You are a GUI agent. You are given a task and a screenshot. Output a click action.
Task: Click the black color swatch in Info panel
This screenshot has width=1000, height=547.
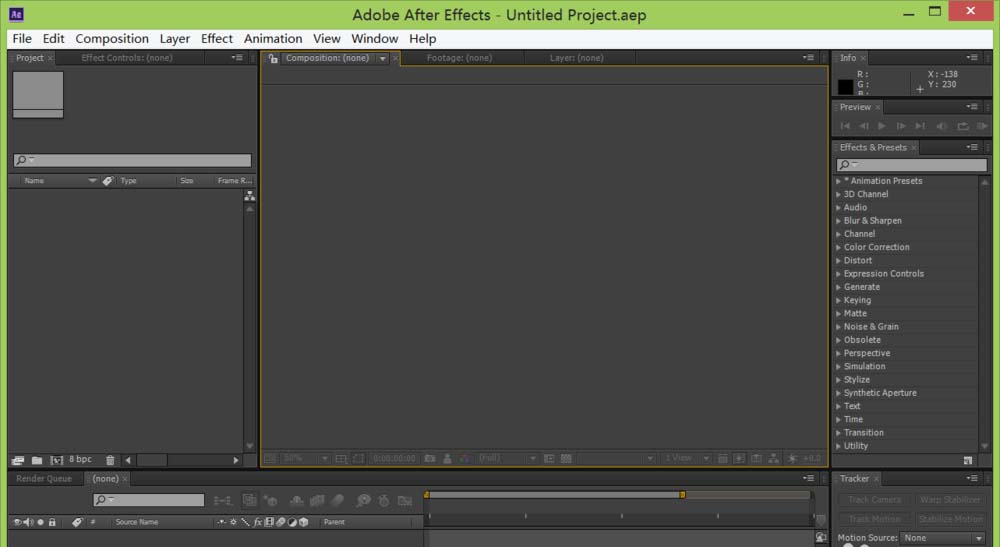pos(845,87)
